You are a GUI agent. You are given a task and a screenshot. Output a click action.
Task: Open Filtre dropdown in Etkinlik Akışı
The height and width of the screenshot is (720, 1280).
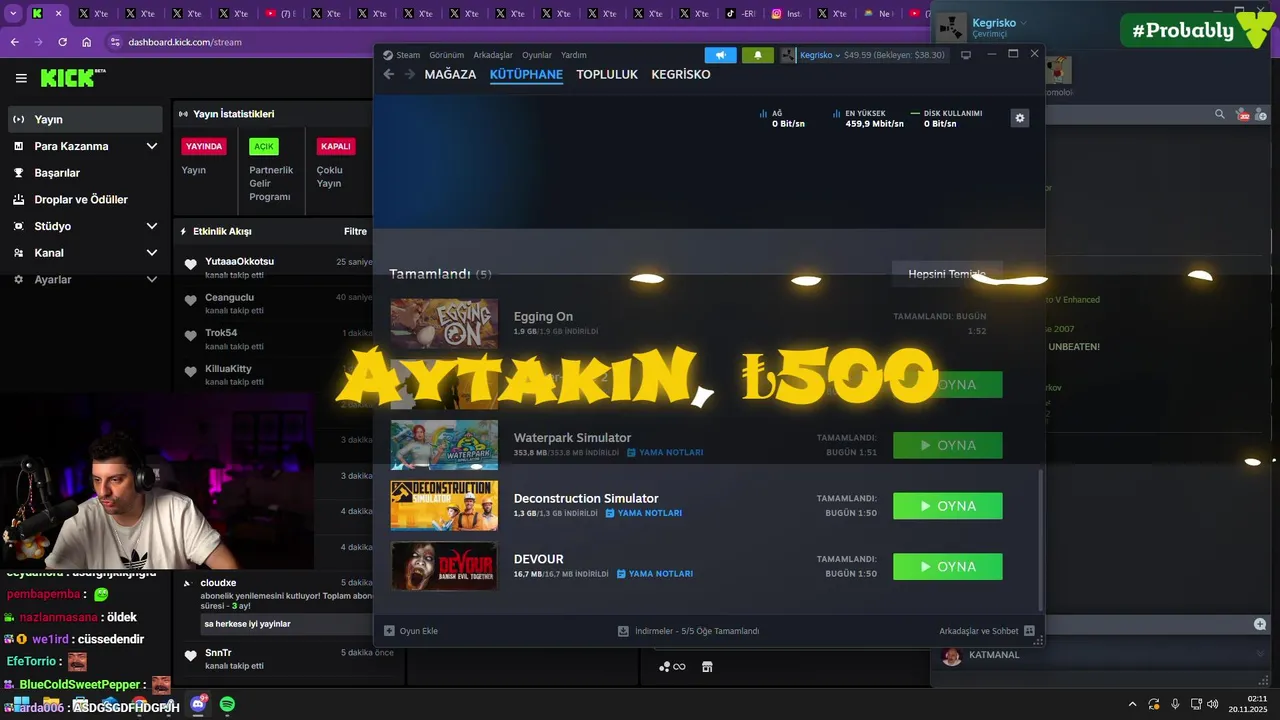tap(355, 231)
